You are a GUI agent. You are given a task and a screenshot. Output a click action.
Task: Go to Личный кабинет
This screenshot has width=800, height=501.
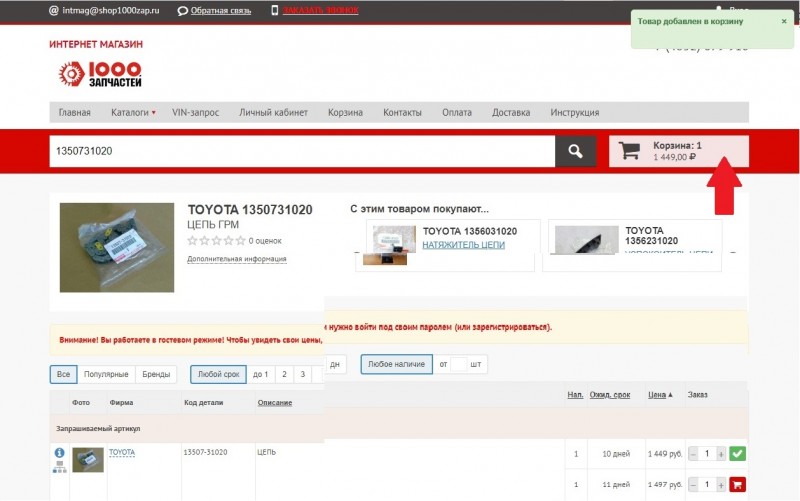pyautogui.click(x=273, y=112)
